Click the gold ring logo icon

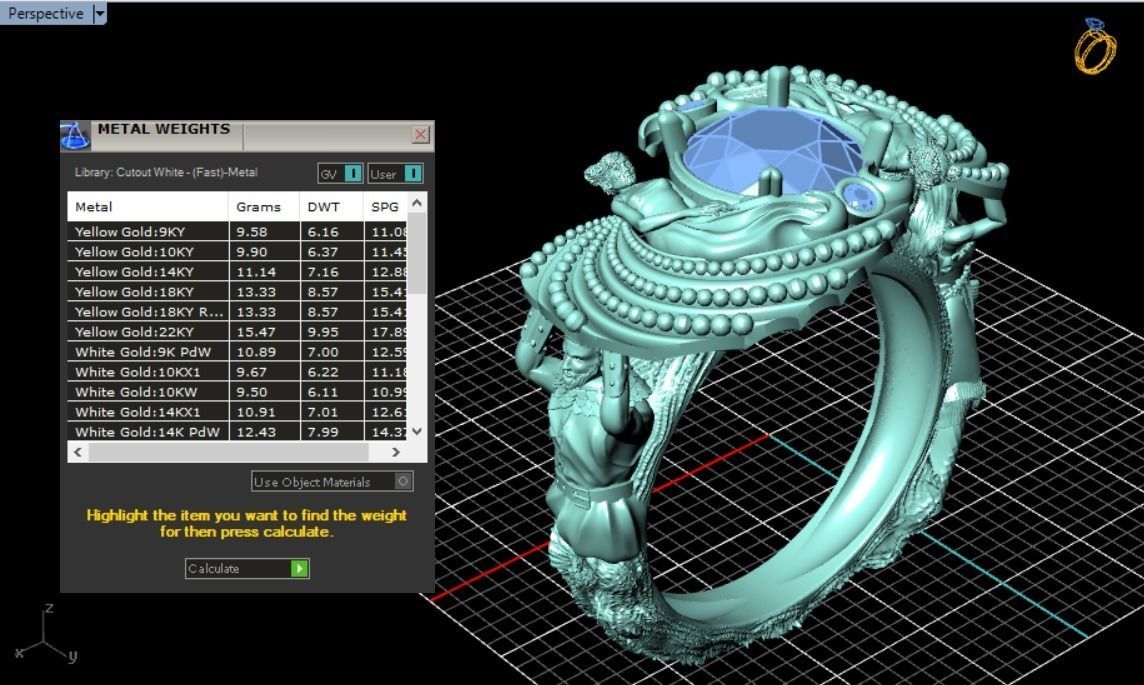click(1095, 46)
